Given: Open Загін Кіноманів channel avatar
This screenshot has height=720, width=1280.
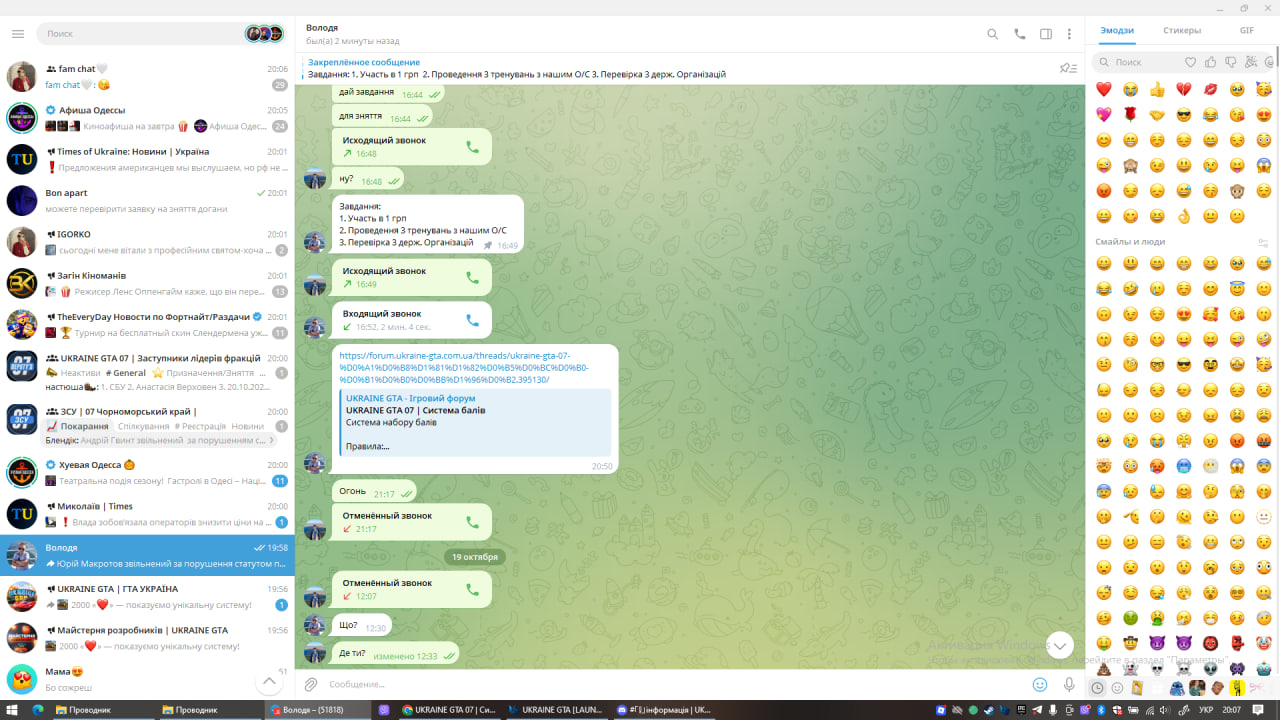Looking at the screenshot, I should 22,283.
